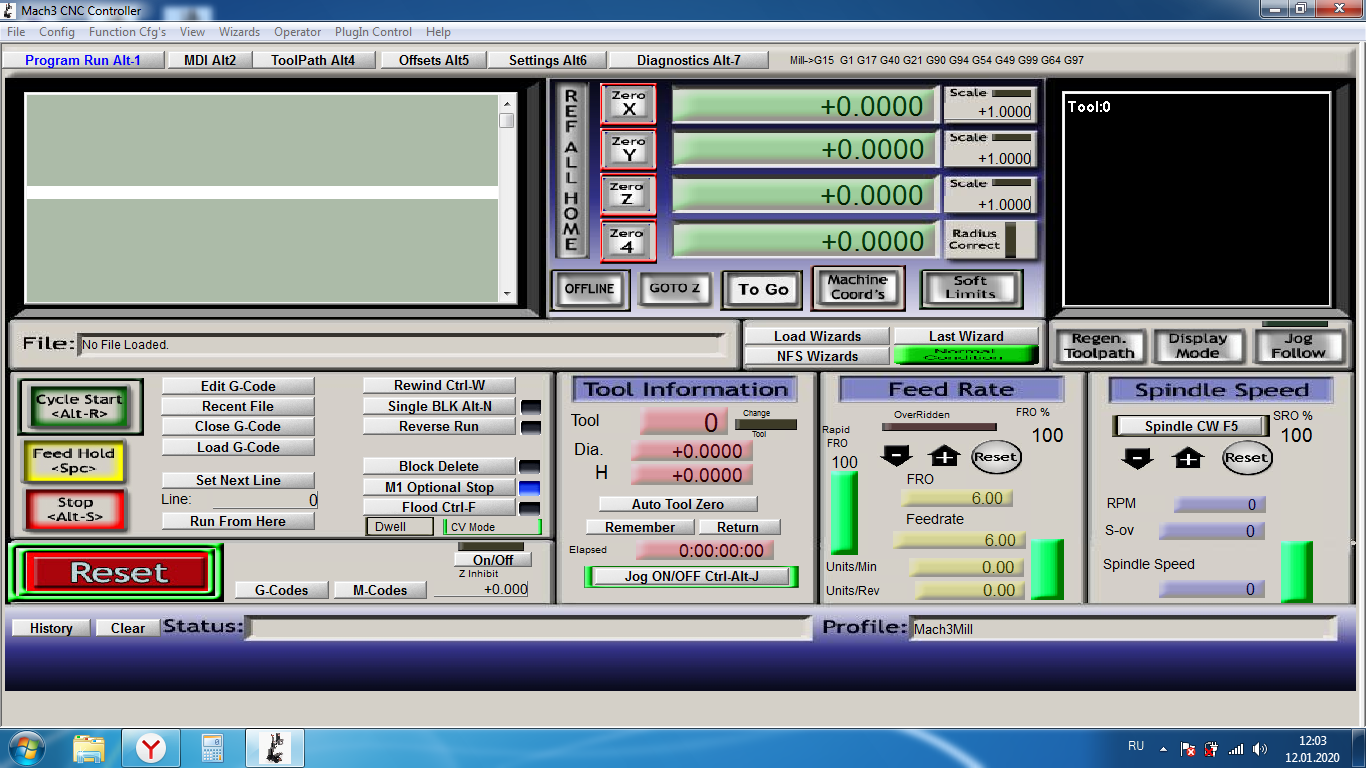Click the up arrow of the G-code scrollbar

click(507, 104)
